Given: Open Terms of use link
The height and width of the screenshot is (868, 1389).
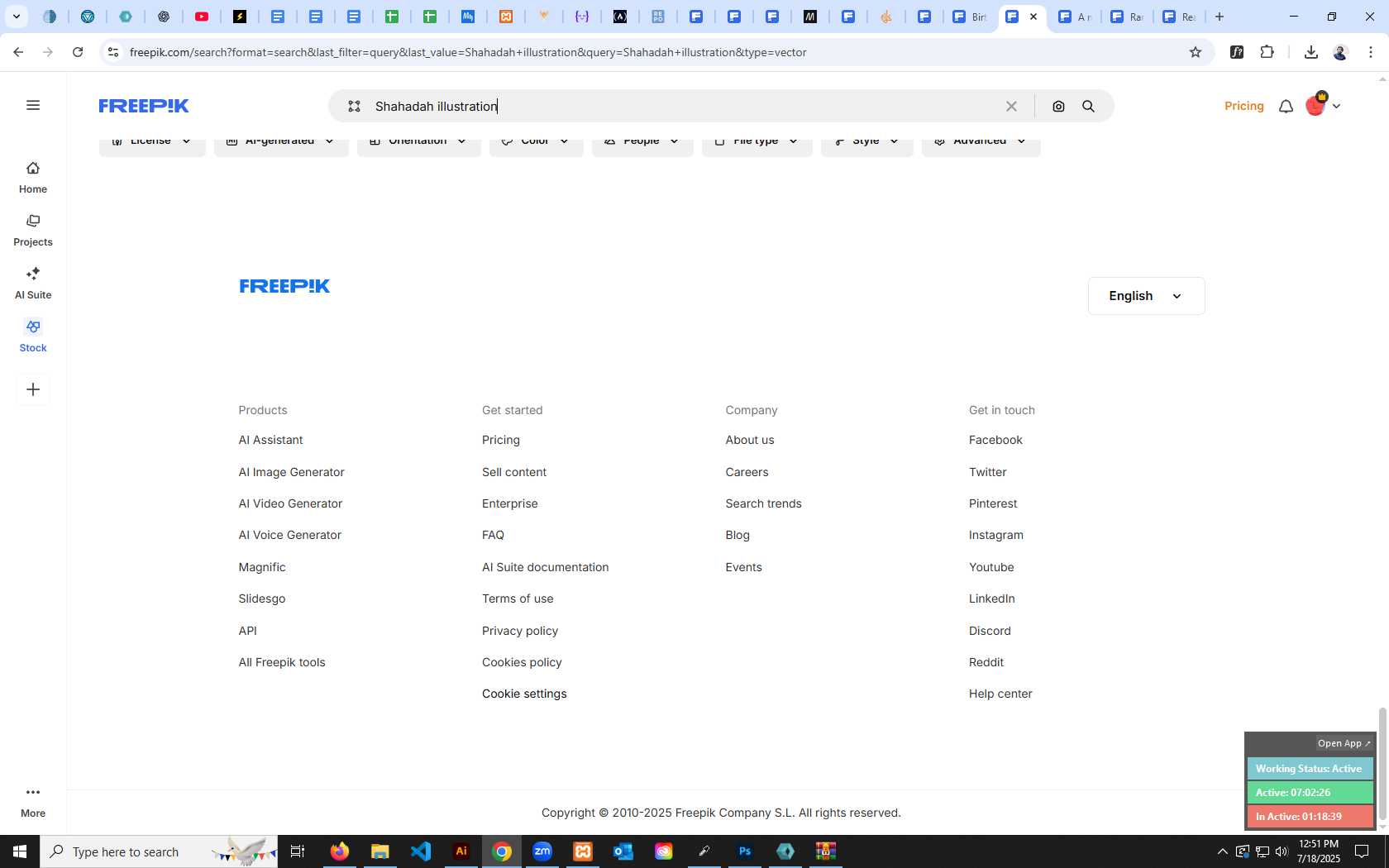Looking at the screenshot, I should click(518, 599).
